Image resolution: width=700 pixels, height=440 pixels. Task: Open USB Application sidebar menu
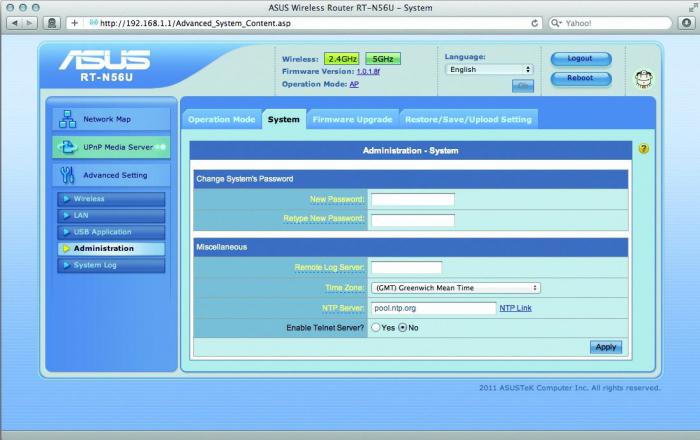(x=111, y=232)
